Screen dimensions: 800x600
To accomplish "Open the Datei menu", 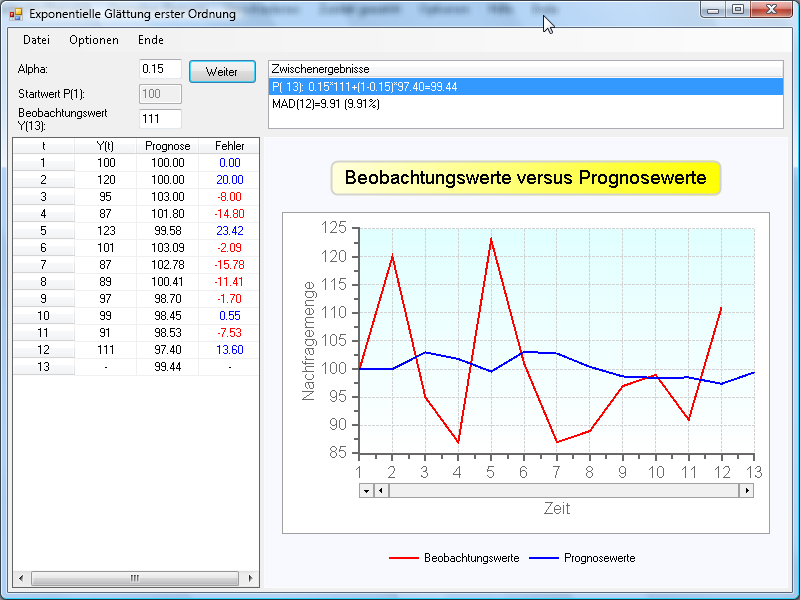I will (x=36, y=40).
